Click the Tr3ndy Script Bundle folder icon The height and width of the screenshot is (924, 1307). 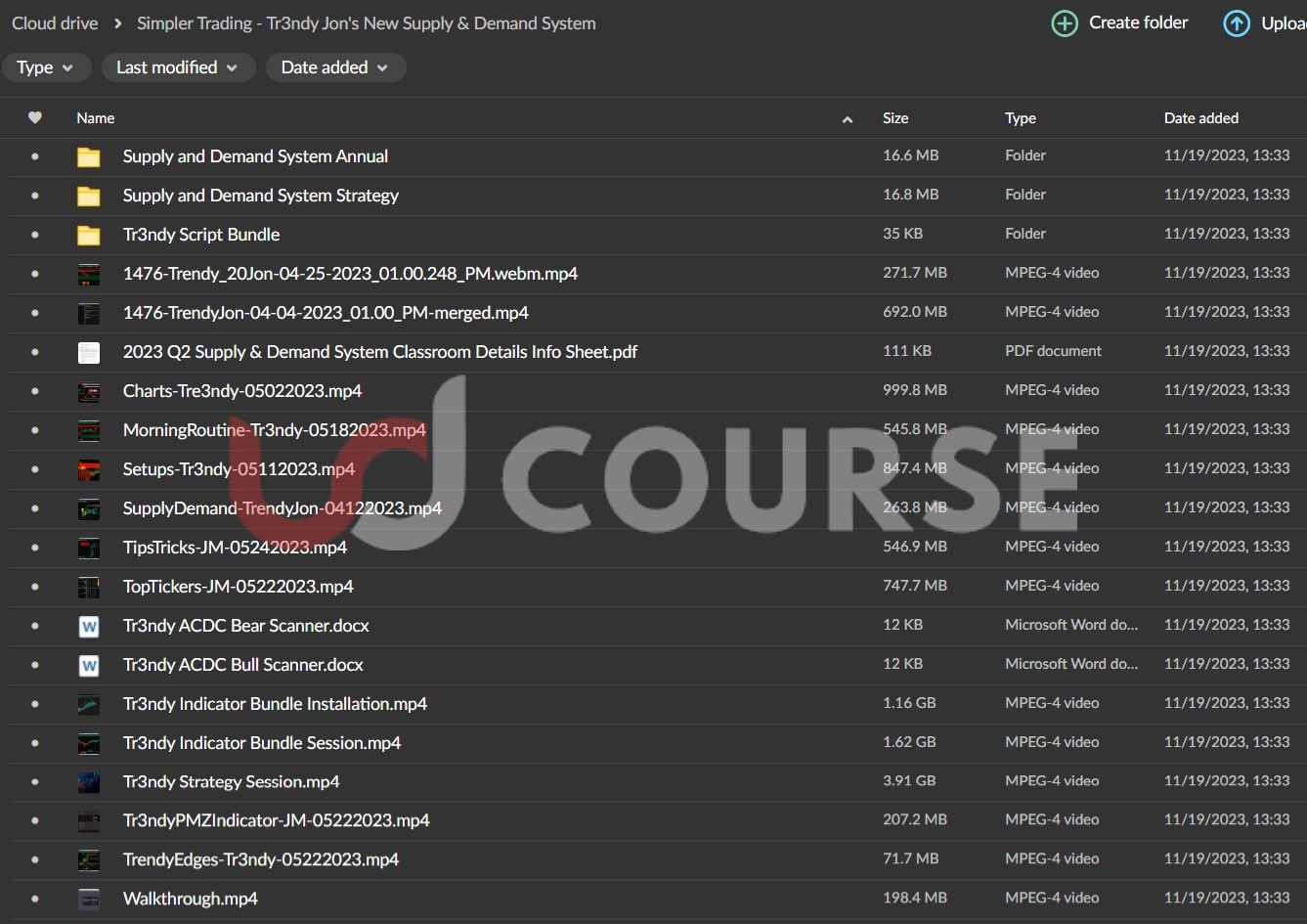[x=89, y=235]
